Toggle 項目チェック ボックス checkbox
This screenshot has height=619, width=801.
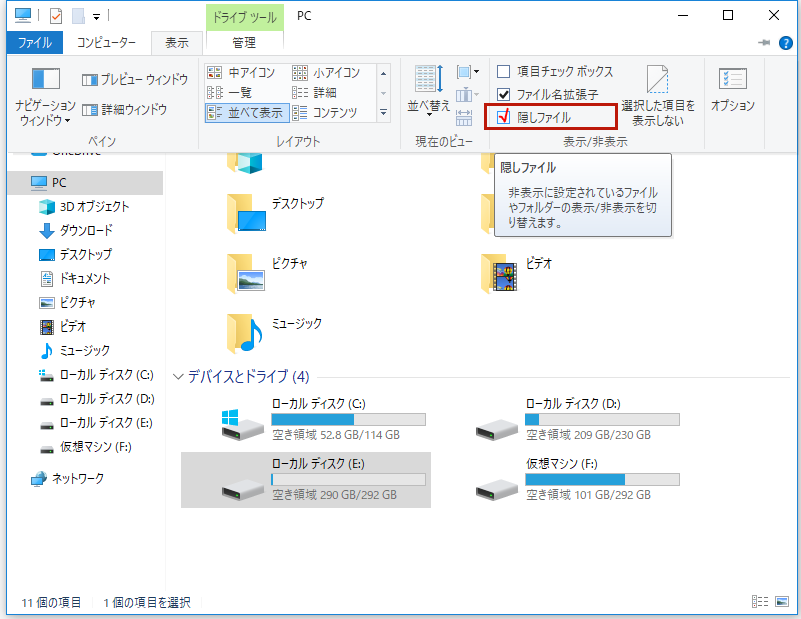click(x=504, y=72)
